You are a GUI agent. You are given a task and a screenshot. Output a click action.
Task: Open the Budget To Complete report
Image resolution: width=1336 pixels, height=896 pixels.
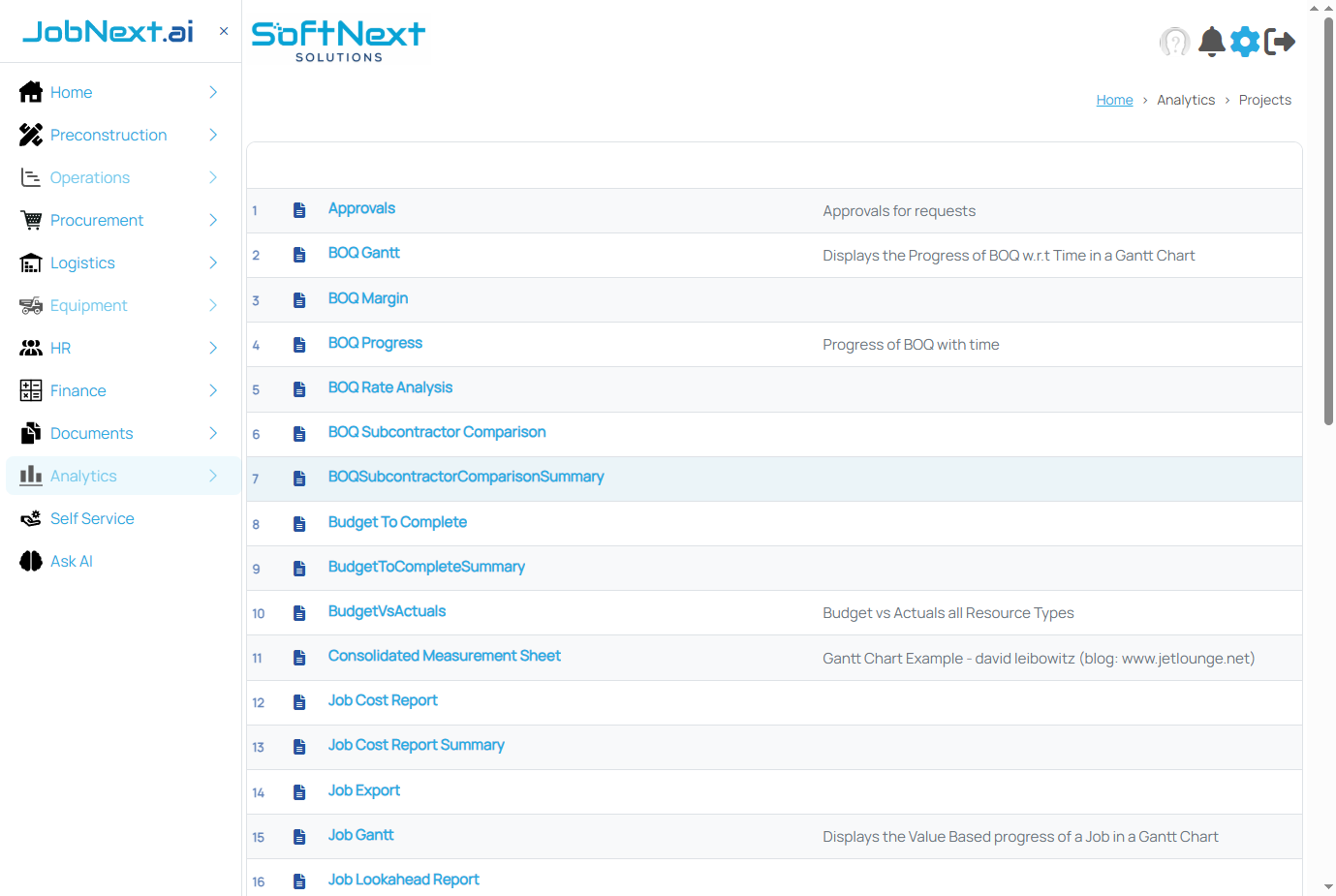397,522
